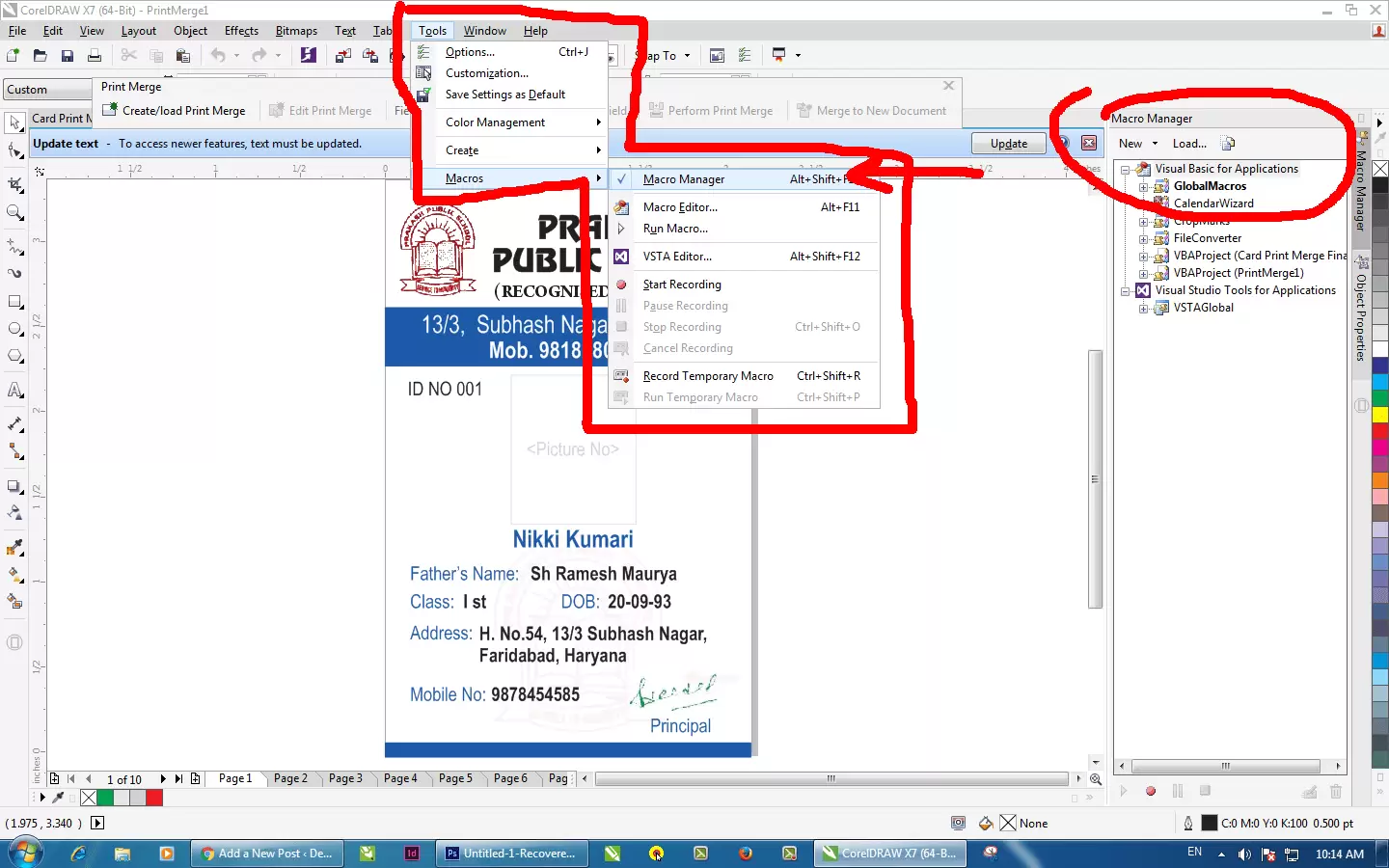Open the Bitmaps menu
This screenshot has width=1389, height=868.
(x=296, y=31)
